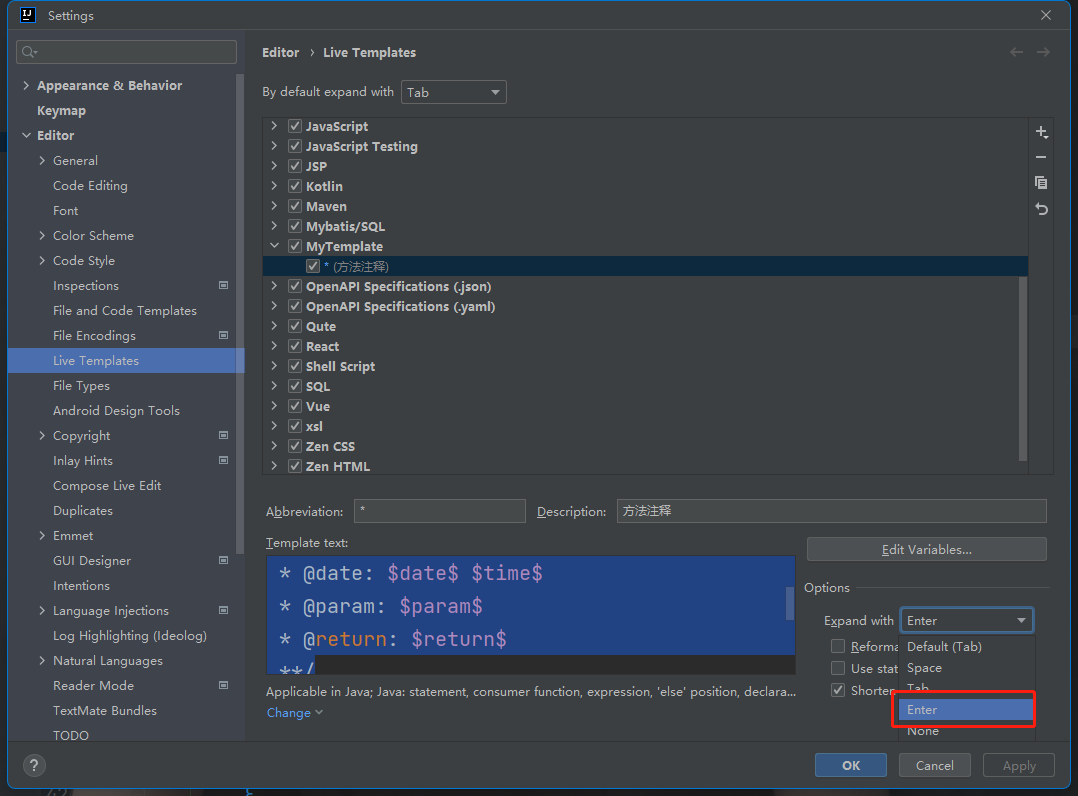
Task: Expand the Color Scheme node
Action: 42,235
